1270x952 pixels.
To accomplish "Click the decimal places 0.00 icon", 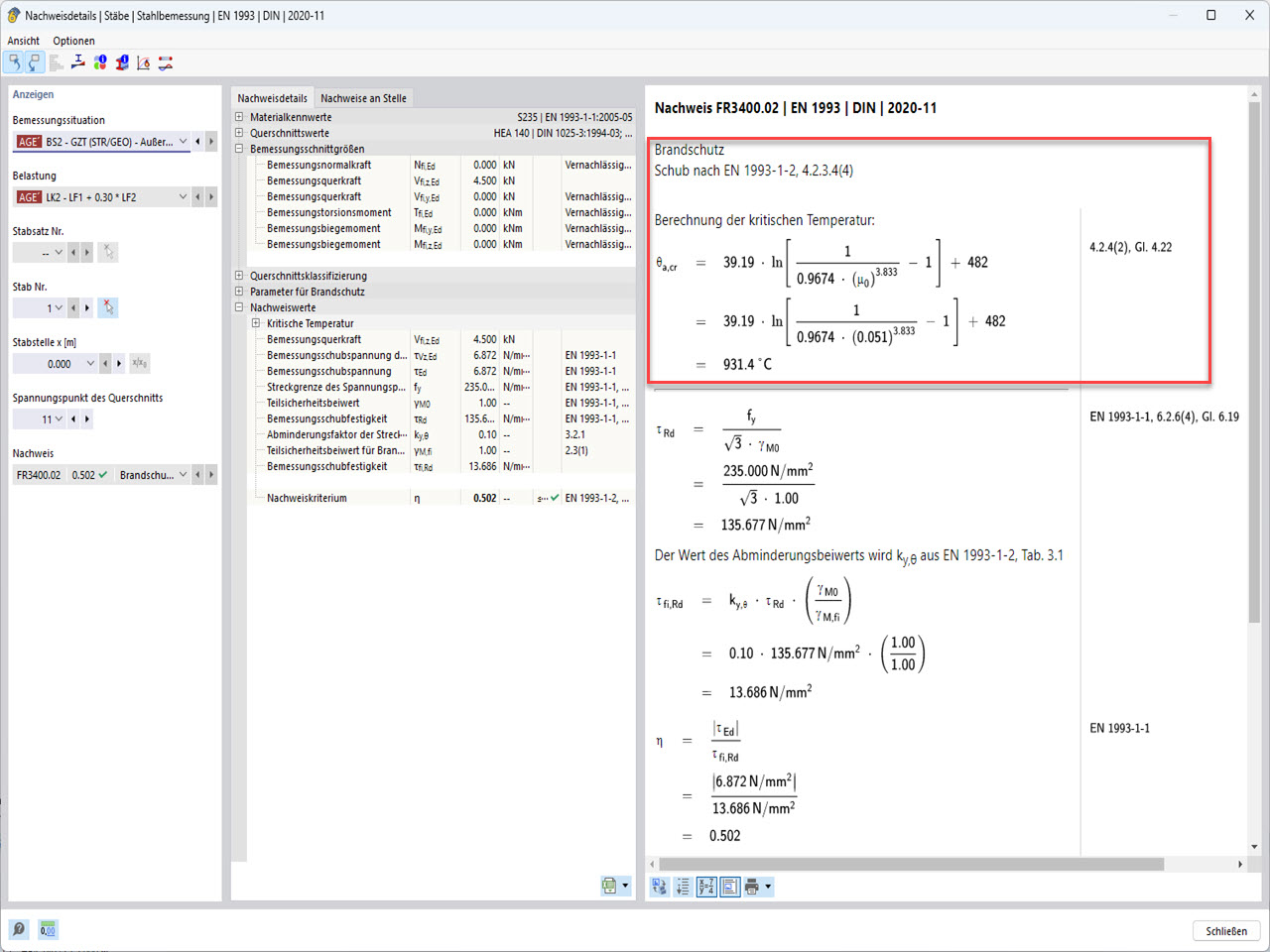I will click(x=48, y=929).
